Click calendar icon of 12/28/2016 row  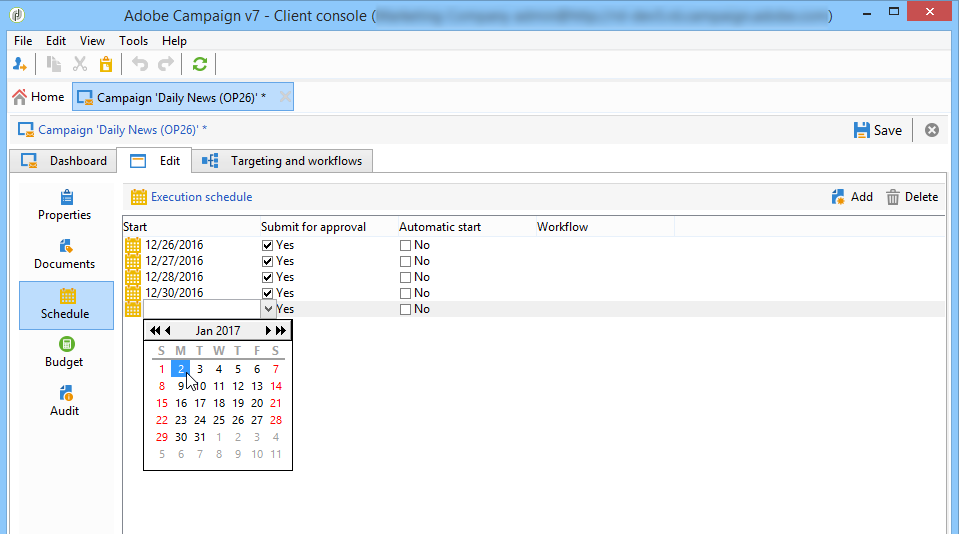point(133,277)
